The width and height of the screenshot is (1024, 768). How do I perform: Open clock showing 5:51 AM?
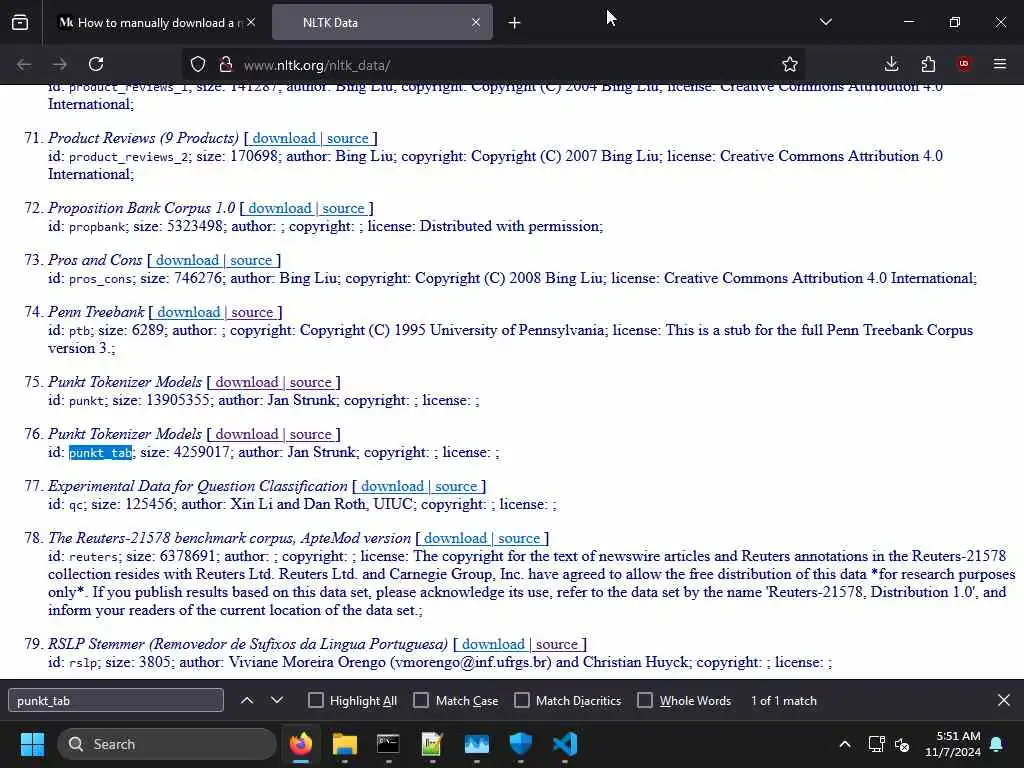click(953, 744)
